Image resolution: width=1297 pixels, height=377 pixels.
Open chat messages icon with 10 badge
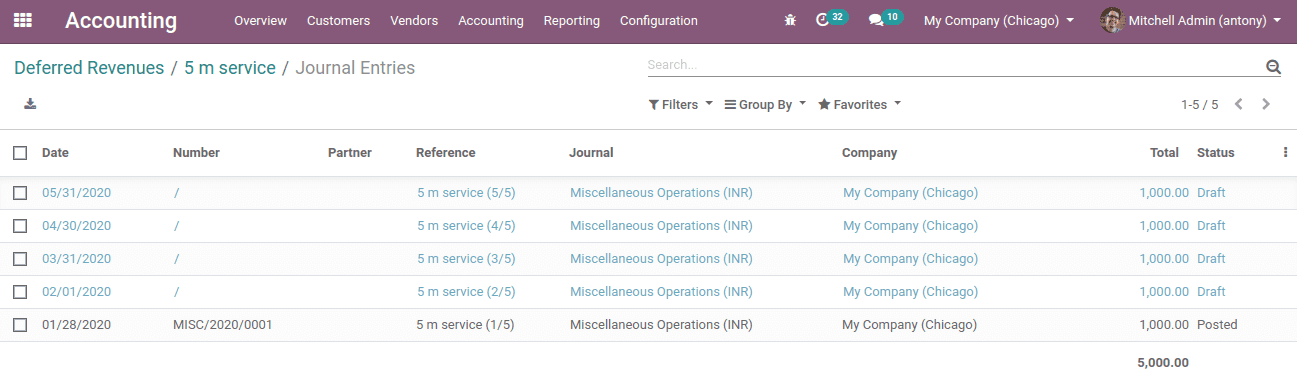point(885,19)
